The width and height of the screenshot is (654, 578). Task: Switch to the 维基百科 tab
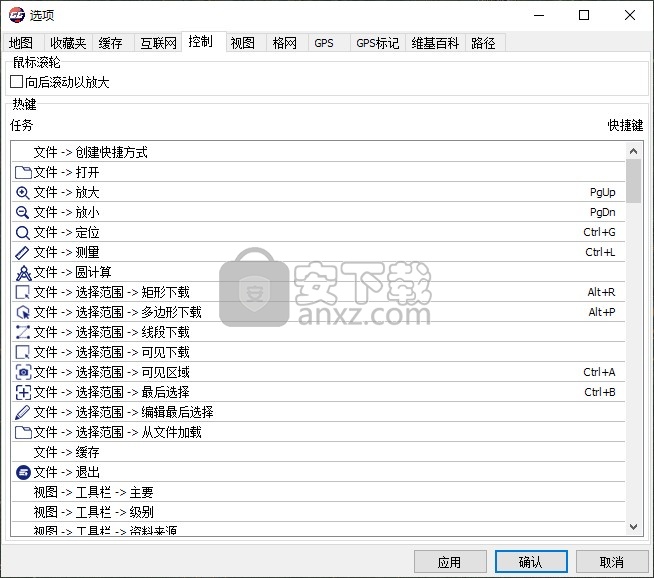[435, 43]
